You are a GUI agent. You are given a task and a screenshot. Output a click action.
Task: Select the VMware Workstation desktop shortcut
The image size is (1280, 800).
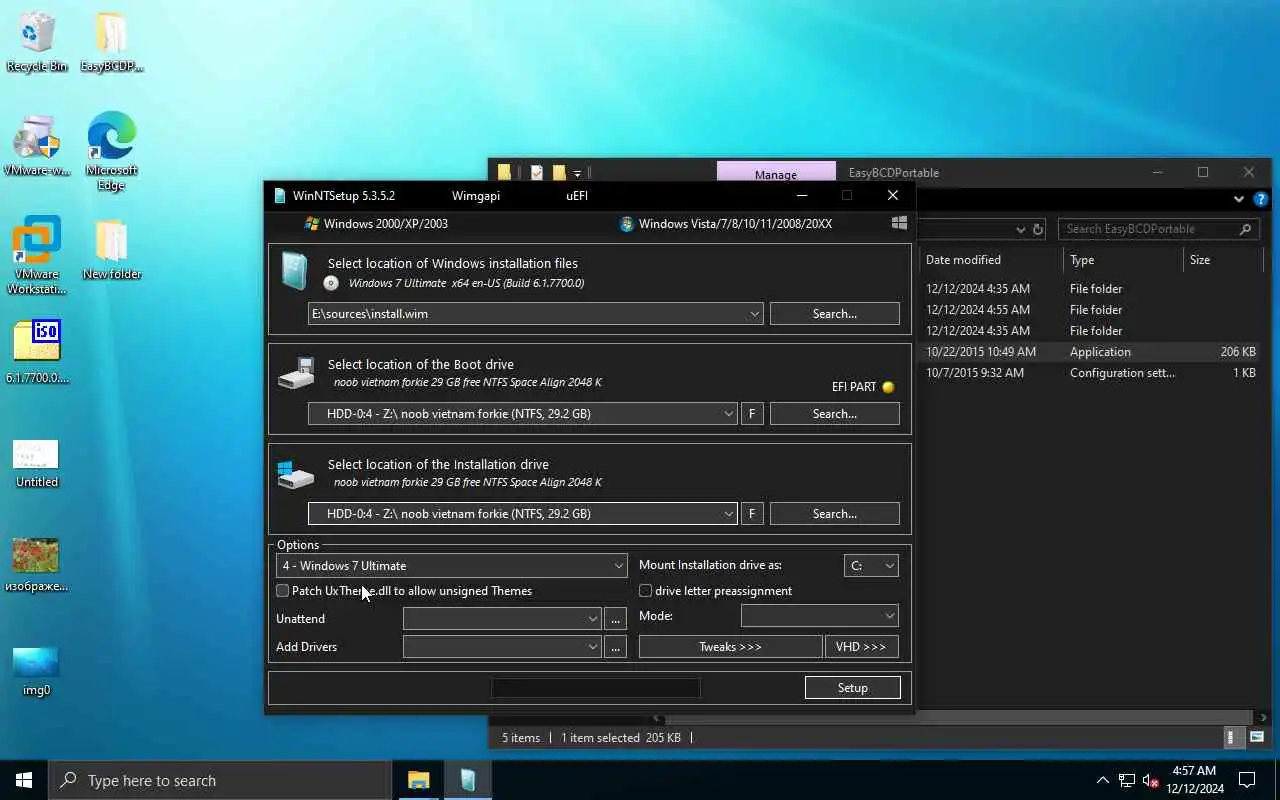pyautogui.click(x=37, y=256)
